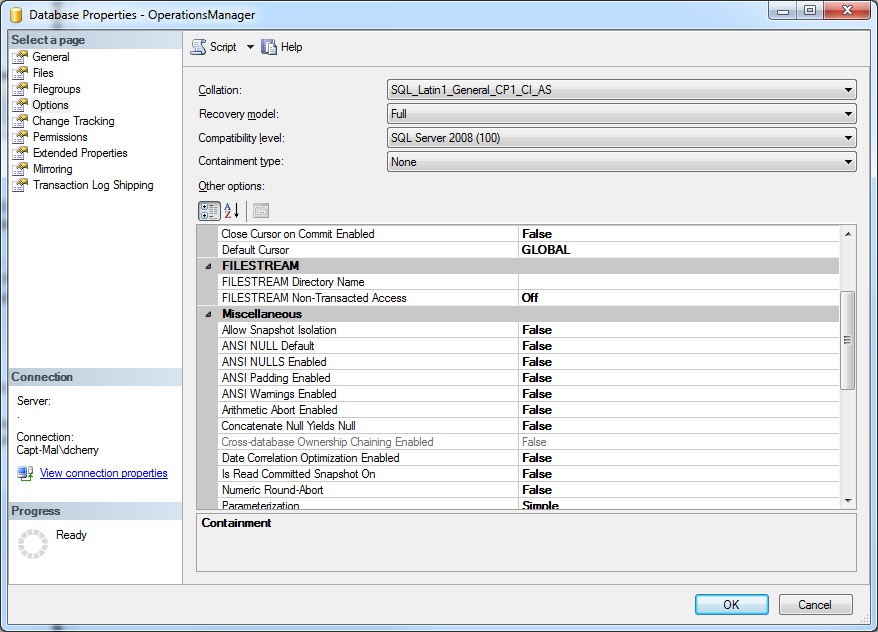Click the OK button
The height and width of the screenshot is (632, 878).
click(x=731, y=605)
